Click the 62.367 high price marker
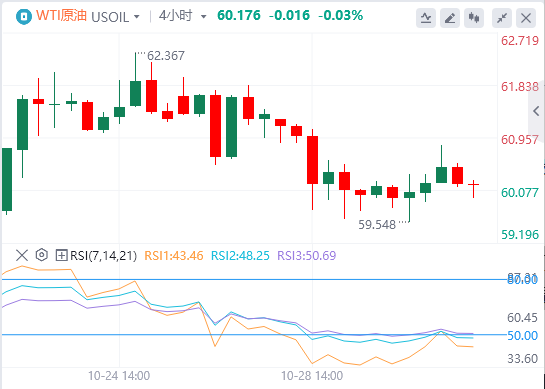 (166, 56)
